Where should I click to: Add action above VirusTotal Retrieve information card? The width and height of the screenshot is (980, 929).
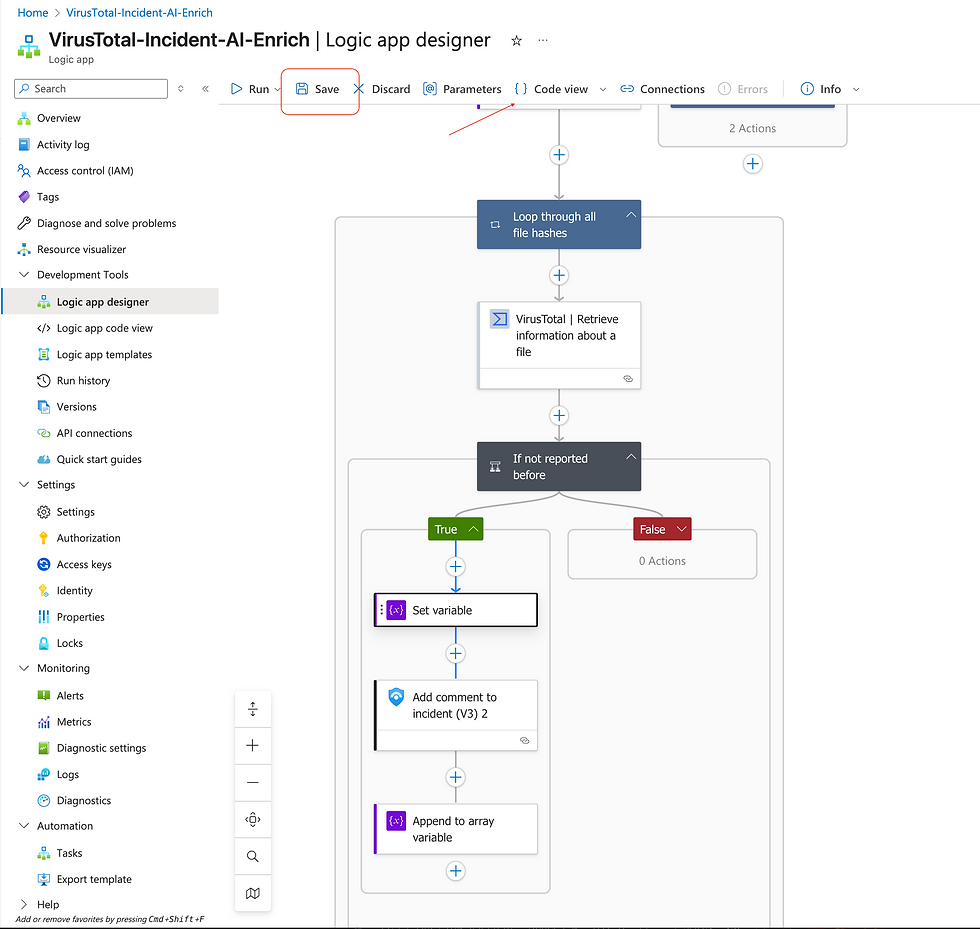tap(559, 275)
